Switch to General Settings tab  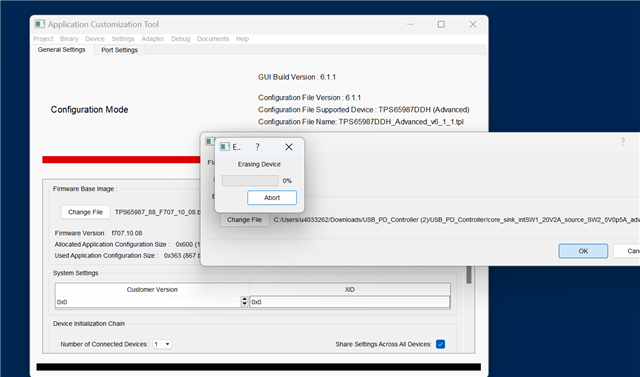[62, 49]
